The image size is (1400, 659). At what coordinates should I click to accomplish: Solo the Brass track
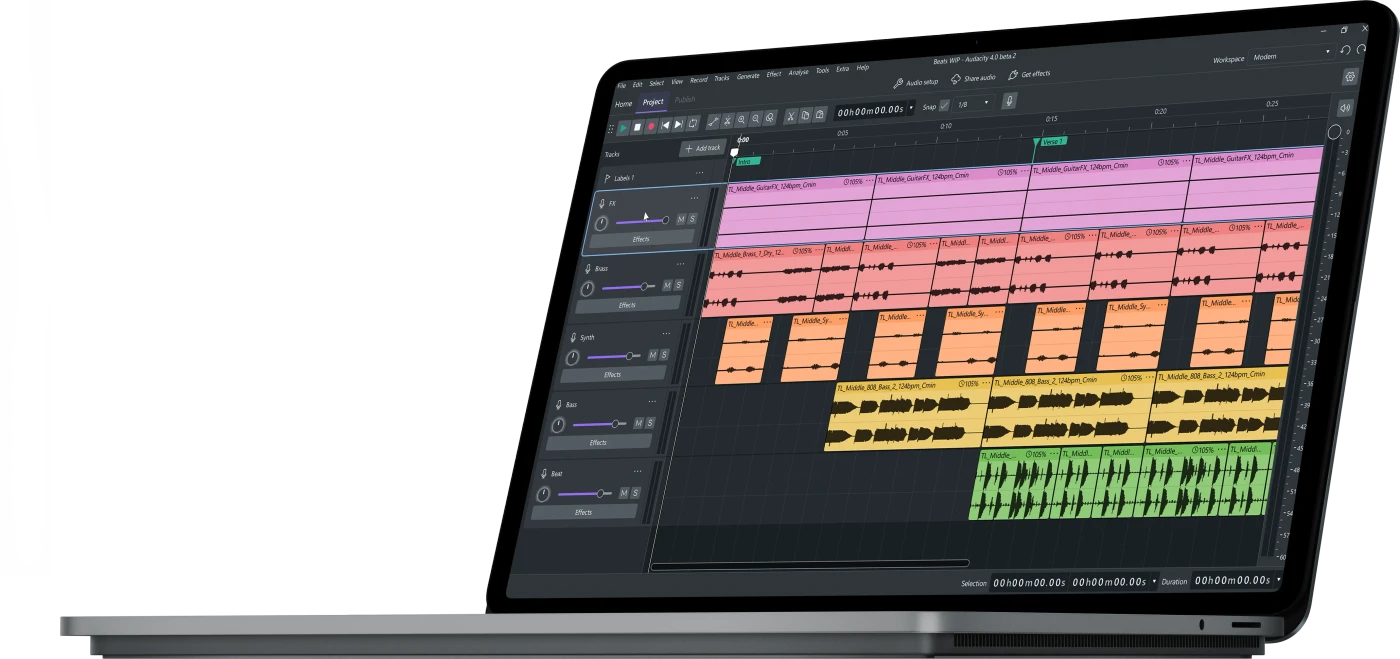[x=679, y=285]
